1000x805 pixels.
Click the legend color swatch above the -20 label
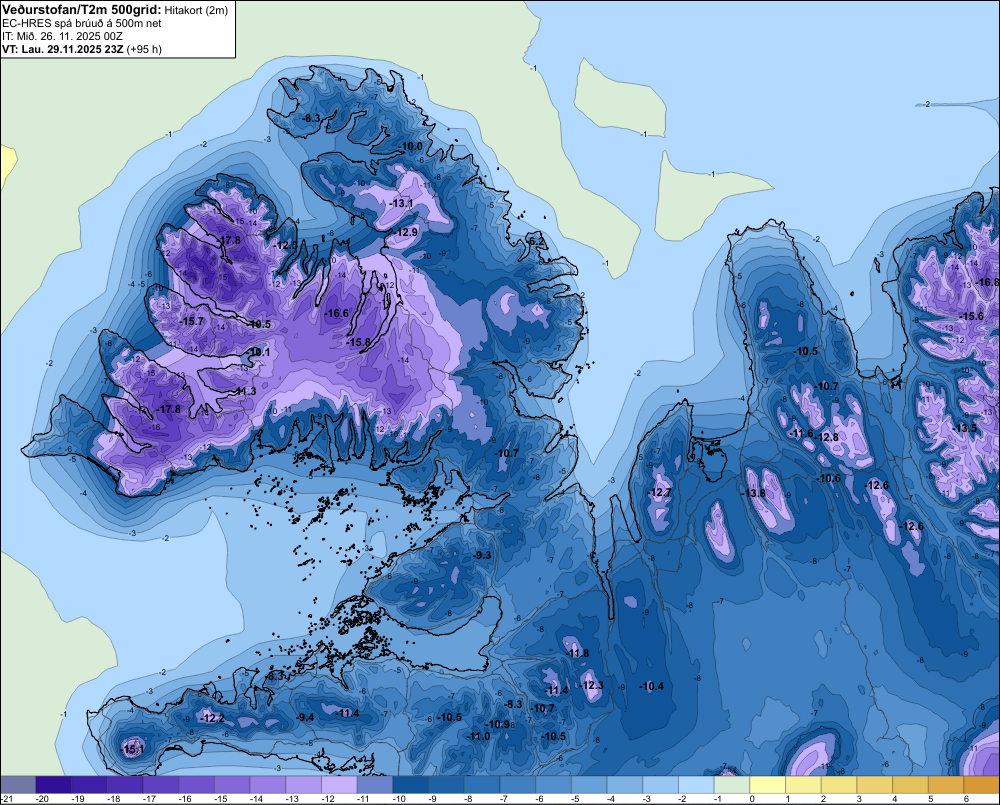pos(54,785)
